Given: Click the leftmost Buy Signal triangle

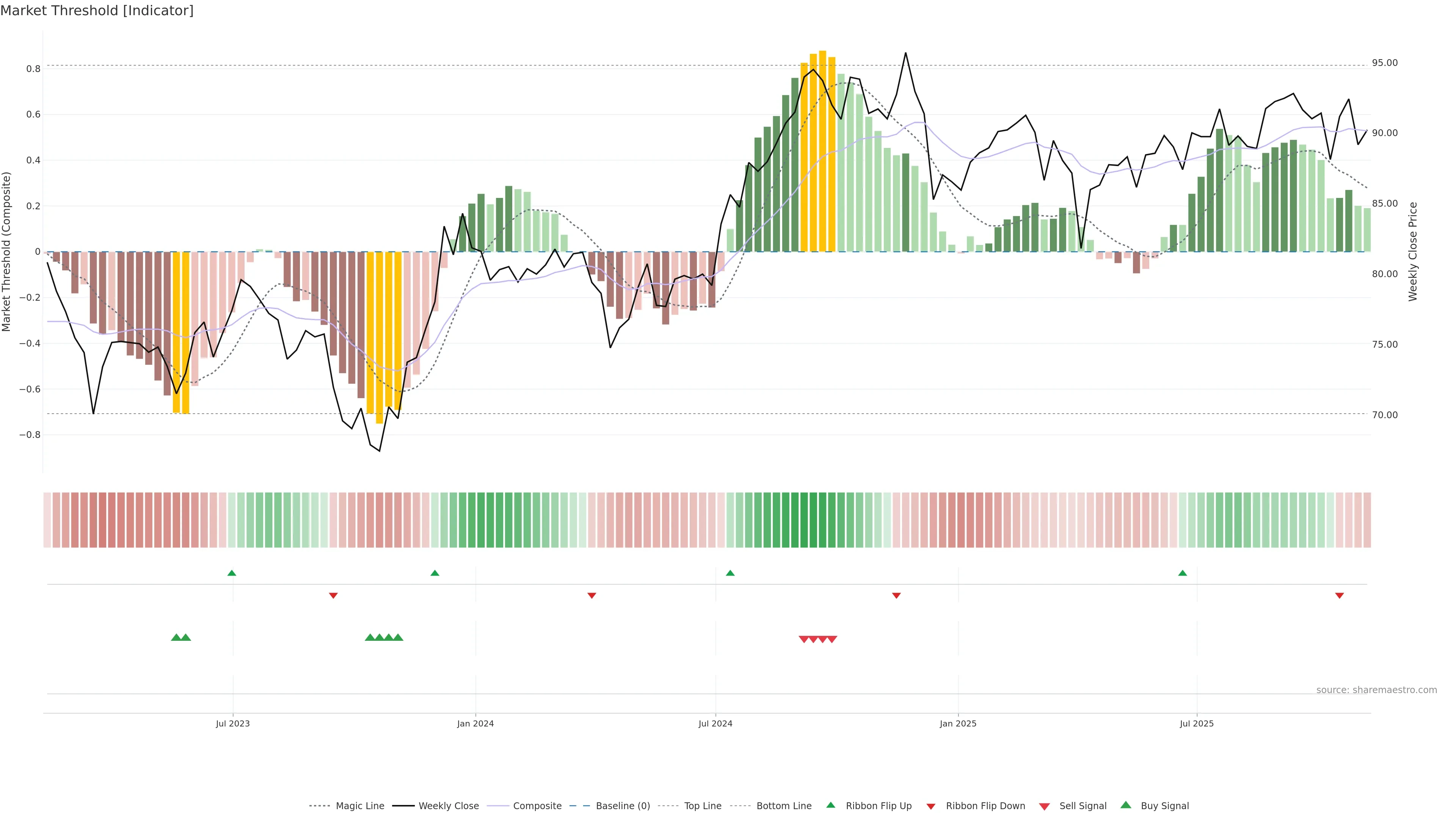Looking at the screenshot, I should point(176,637).
